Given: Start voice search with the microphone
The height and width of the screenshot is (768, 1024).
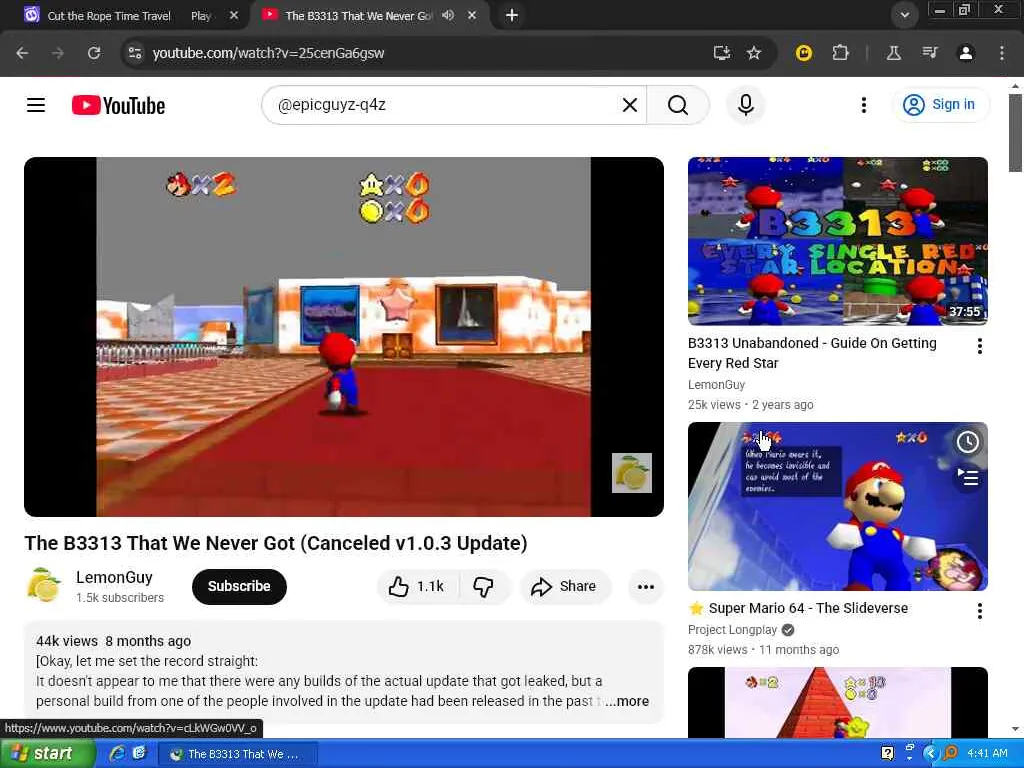Looking at the screenshot, I should 746,105.
